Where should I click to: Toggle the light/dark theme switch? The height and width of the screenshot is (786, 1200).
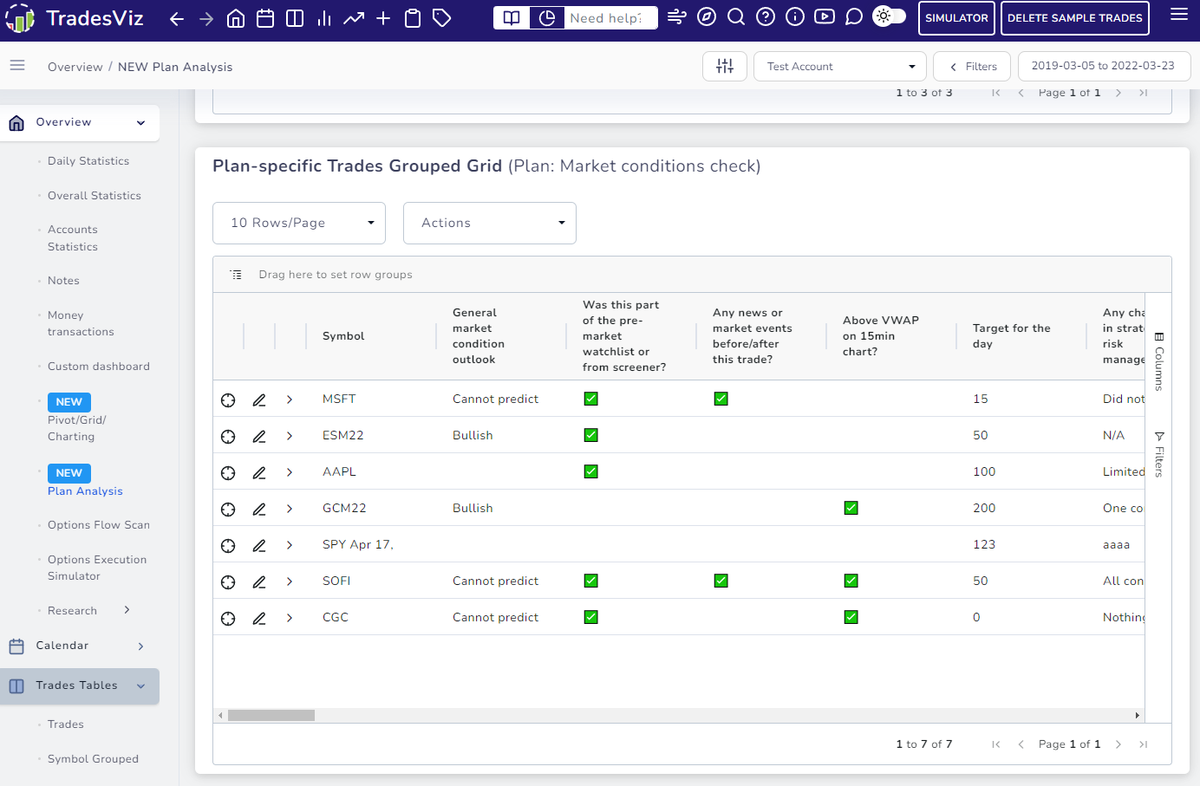(889, 17)
